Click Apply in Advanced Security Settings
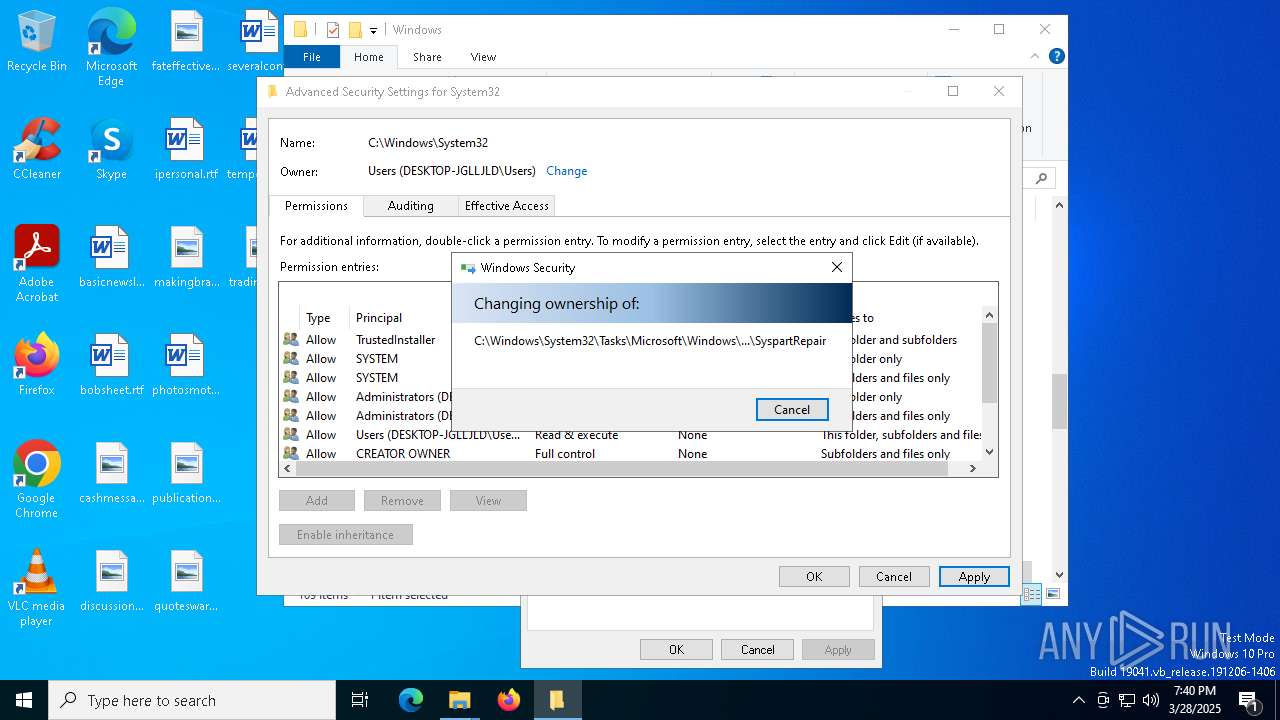Viewport: 1280px width, 720px height. pyautogui.click(x=974, y=576)
